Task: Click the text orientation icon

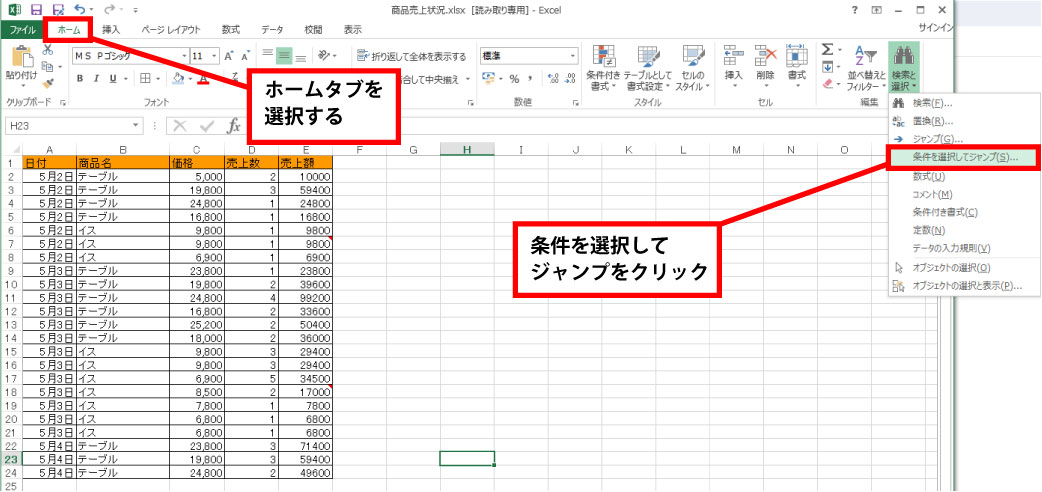Action: [325, 56]
